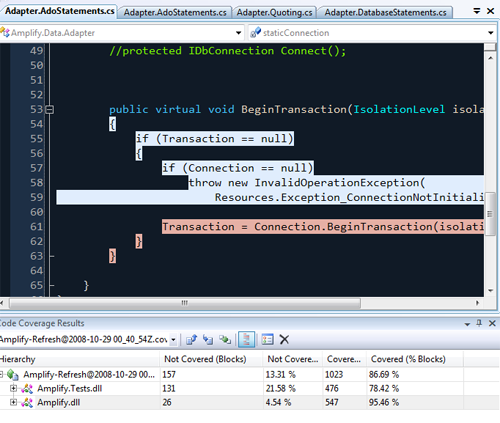
Task: Sort by the Covere... blocks column header
Action: (x=345, y=359)
